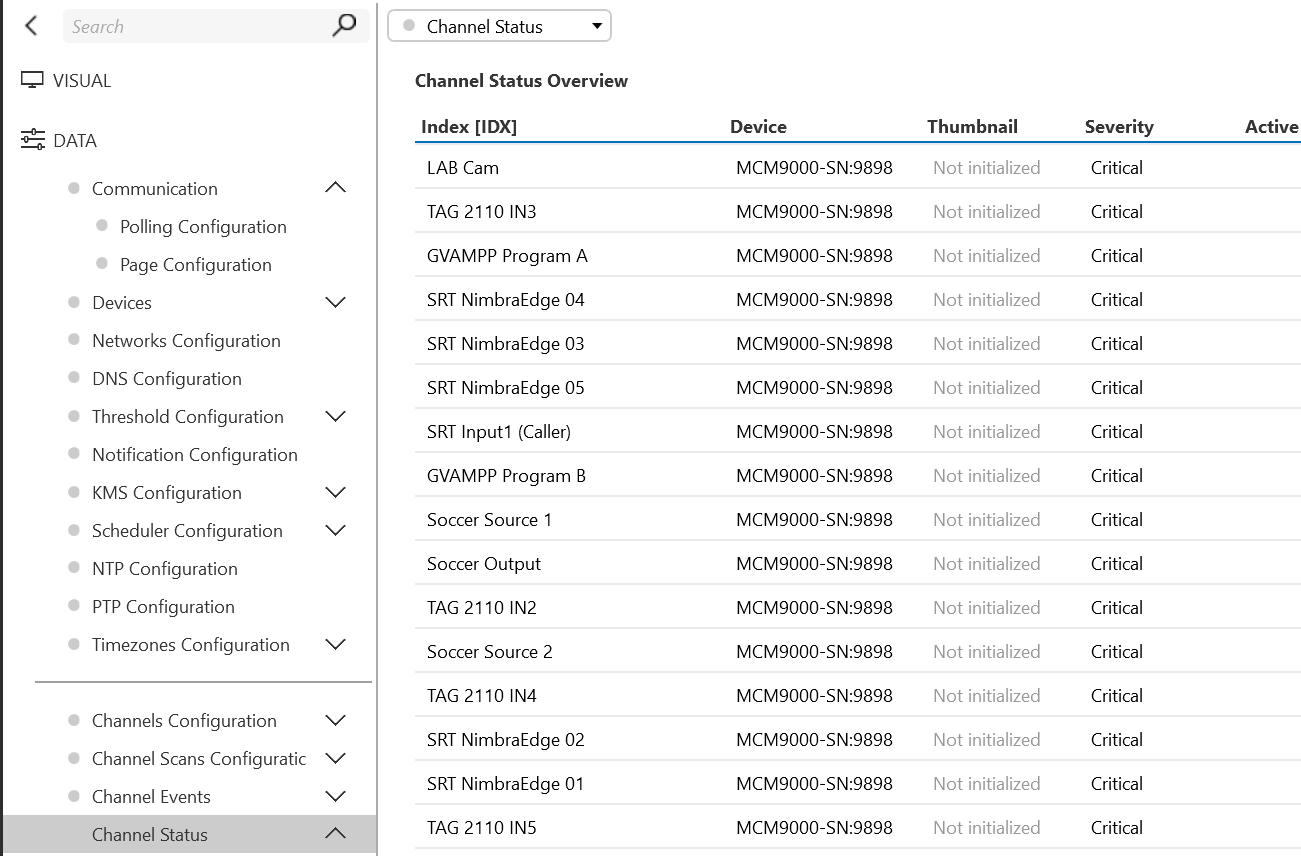The width and height of the screenshot is (1301, 856).
Task: Open Polling Configuration page
Action: click(x=203, y=227)
